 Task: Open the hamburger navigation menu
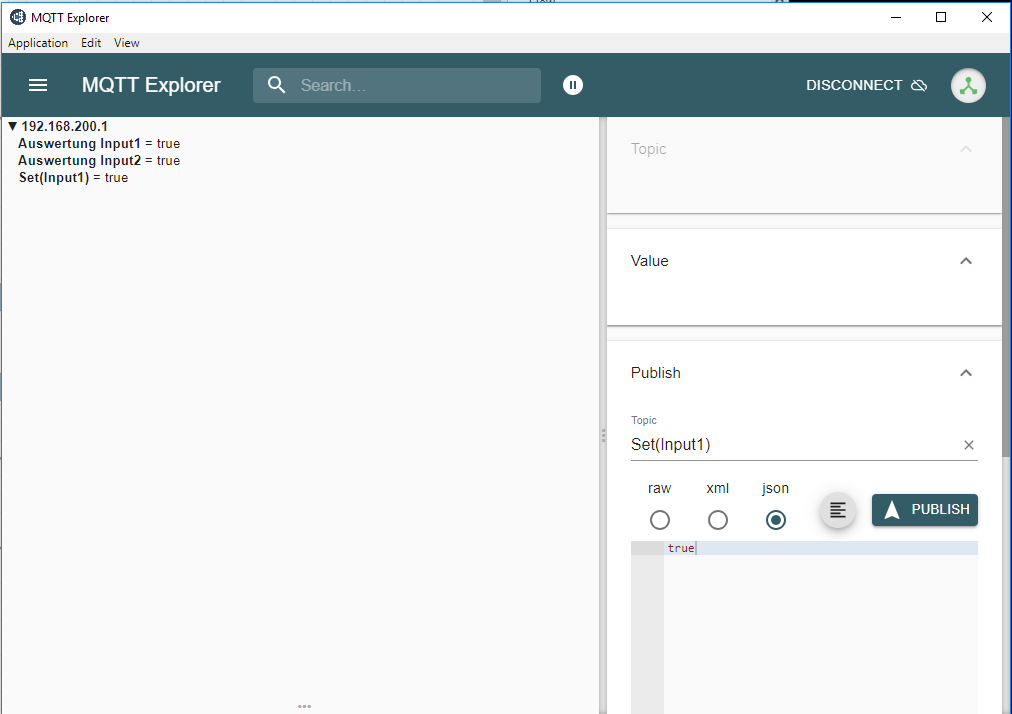38,85
